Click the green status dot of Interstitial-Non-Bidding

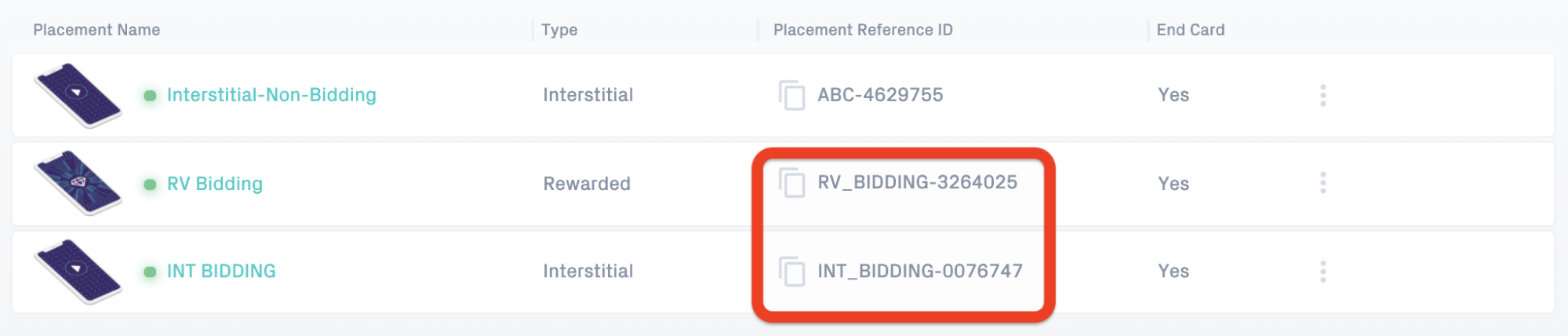(150, 96)
